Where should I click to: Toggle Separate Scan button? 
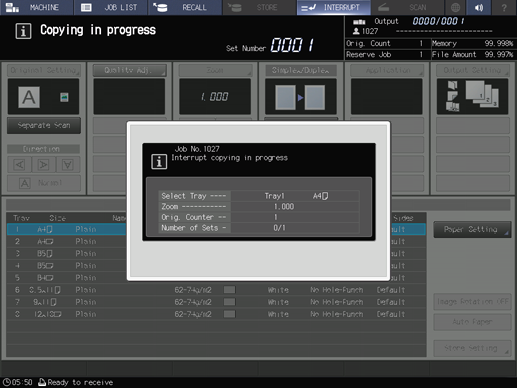pos(44,125)
